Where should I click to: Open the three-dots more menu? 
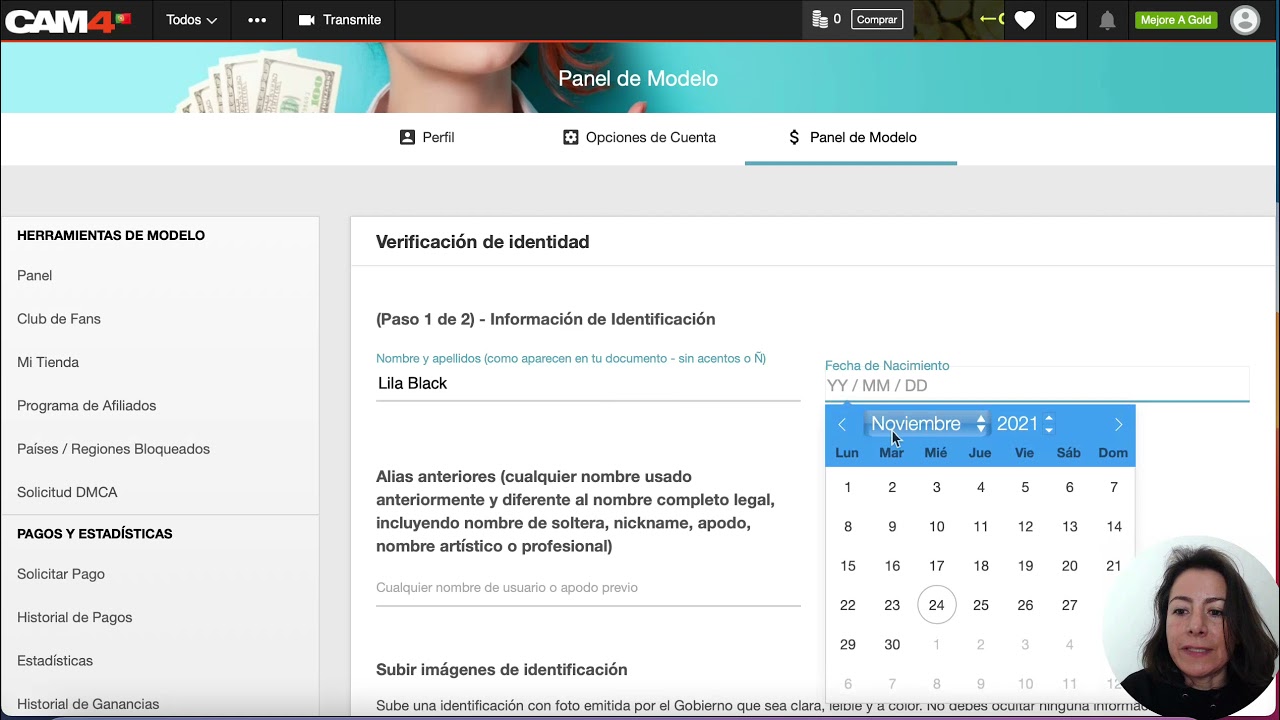[257, 20]
